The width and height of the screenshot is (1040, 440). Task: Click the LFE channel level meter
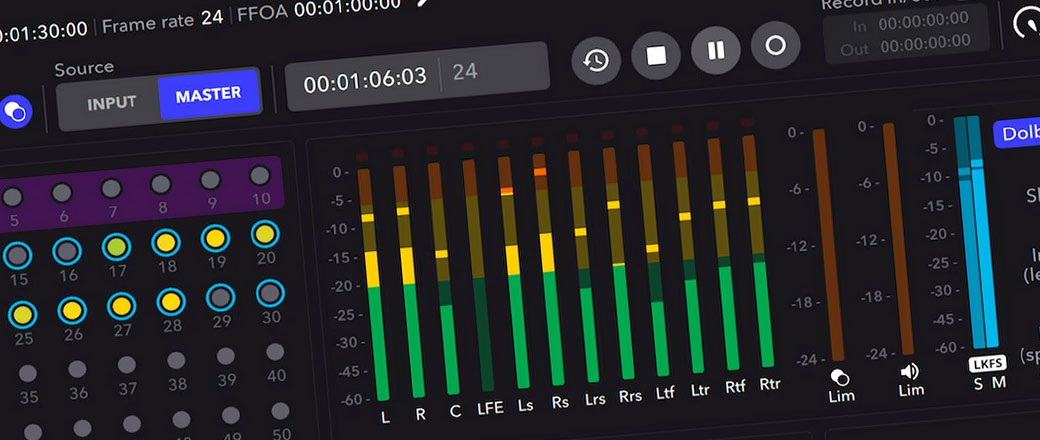point(478,275)
